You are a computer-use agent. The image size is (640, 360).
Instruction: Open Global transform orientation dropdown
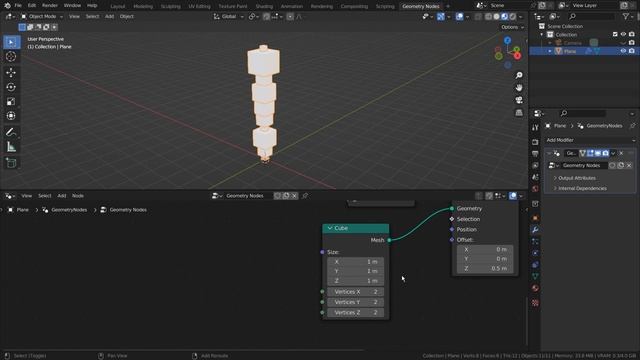point(228,17)
